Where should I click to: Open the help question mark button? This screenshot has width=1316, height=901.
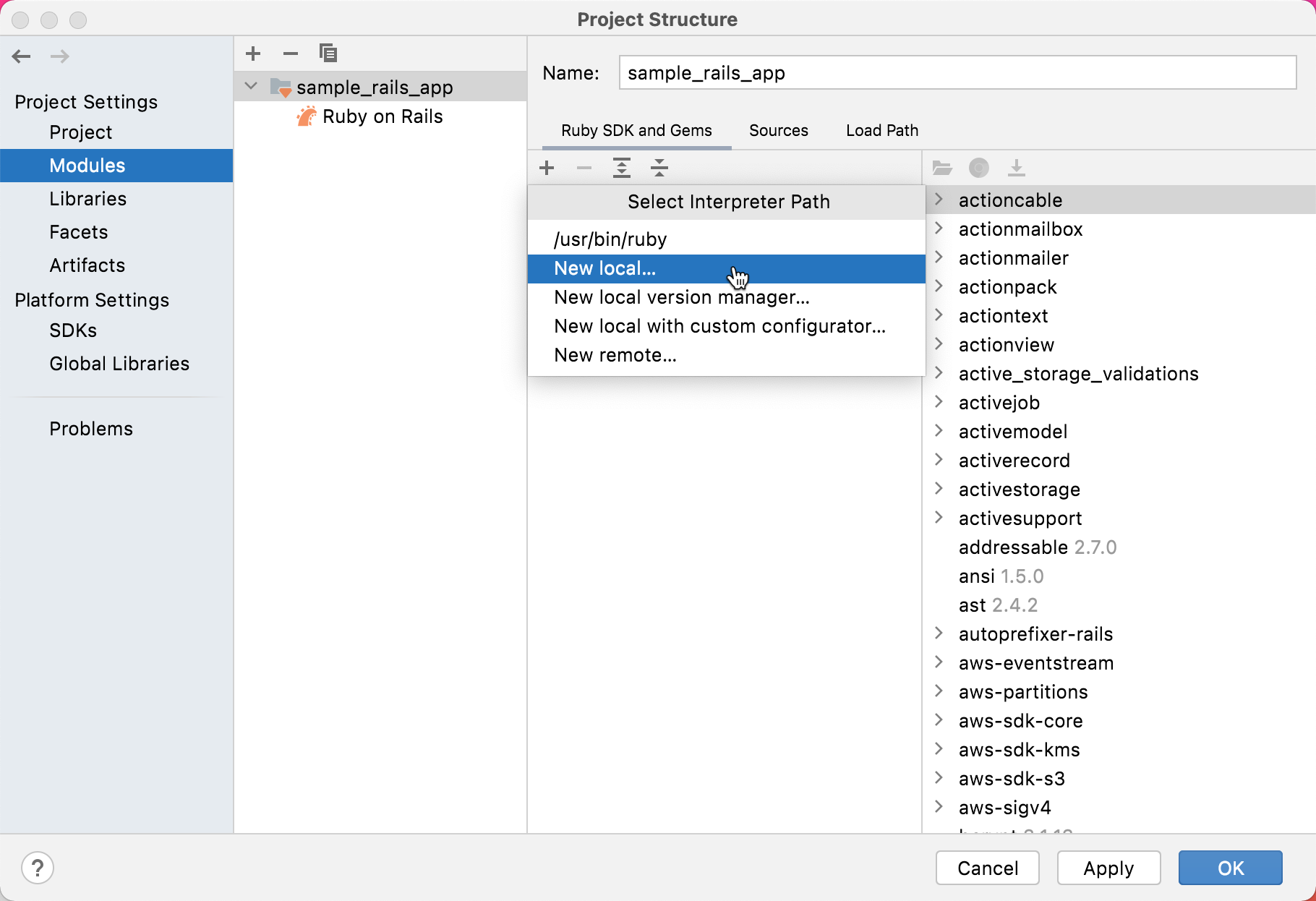tap(38, 868)
